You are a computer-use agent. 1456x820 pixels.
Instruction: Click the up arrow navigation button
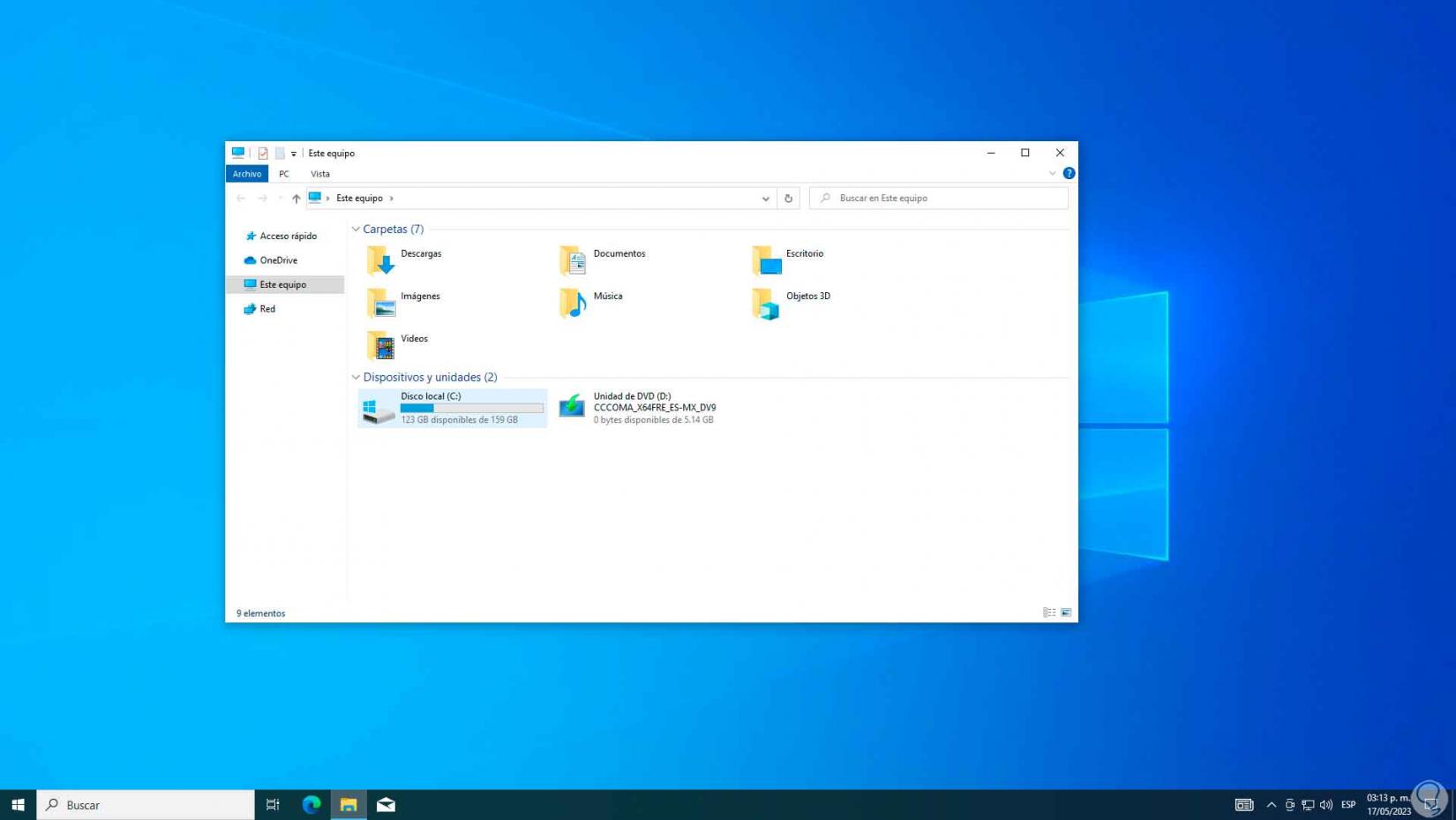296,199
